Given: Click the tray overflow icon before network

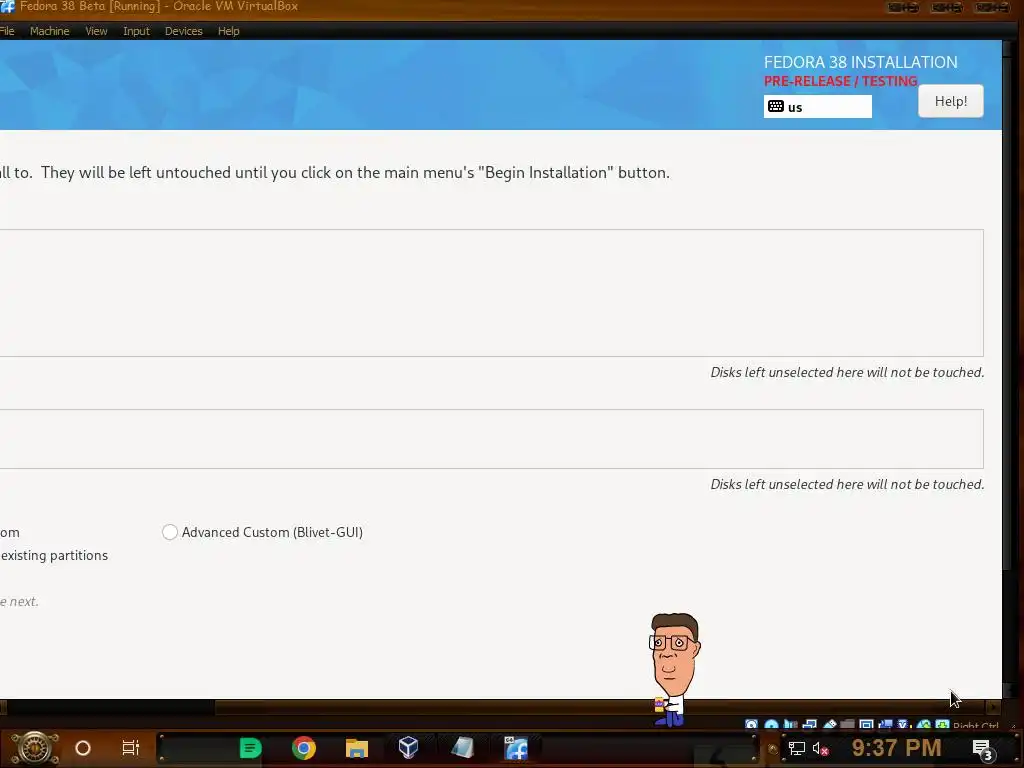Looking at the screenshot, I should coord(773,749).
